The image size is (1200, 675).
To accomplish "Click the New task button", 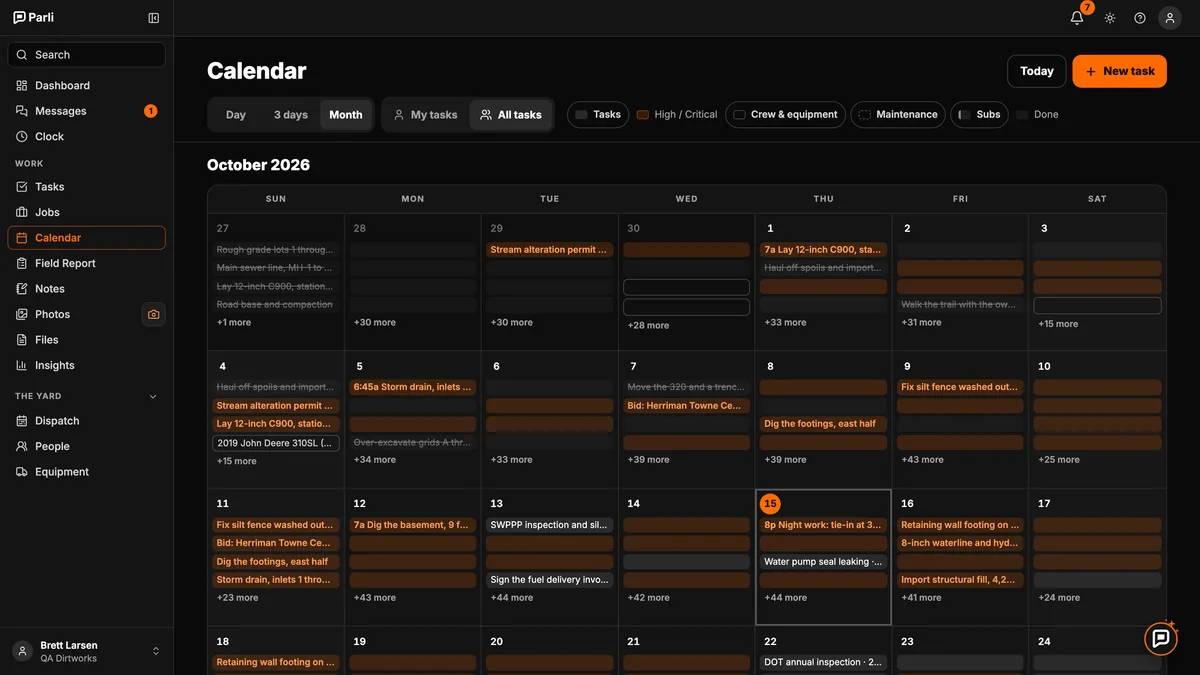I will click(x=1120, y=71).
